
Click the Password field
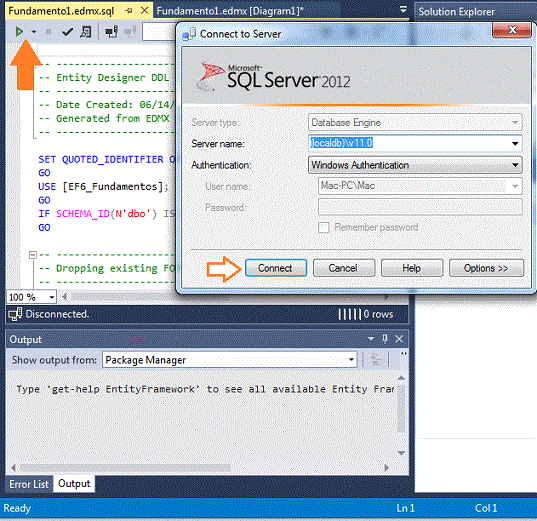[x=420, y=207]
